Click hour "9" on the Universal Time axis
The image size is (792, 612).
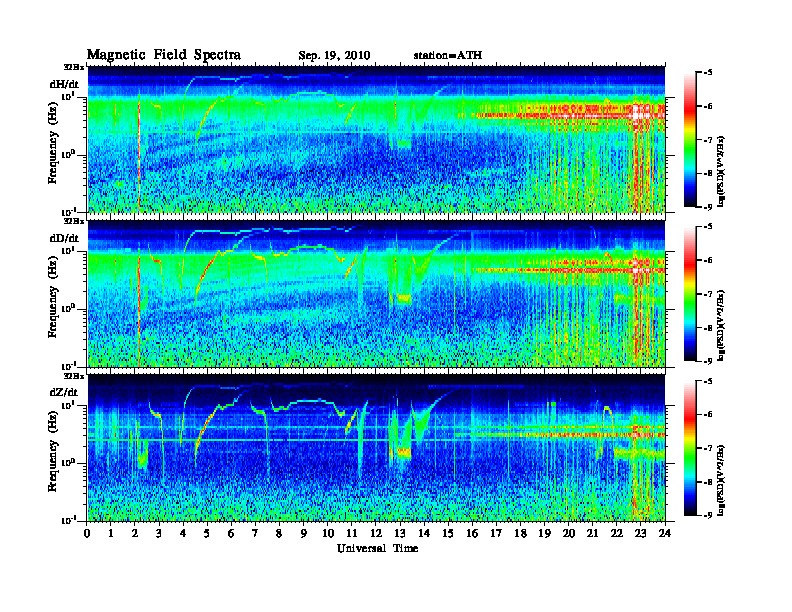coord(304,533)
